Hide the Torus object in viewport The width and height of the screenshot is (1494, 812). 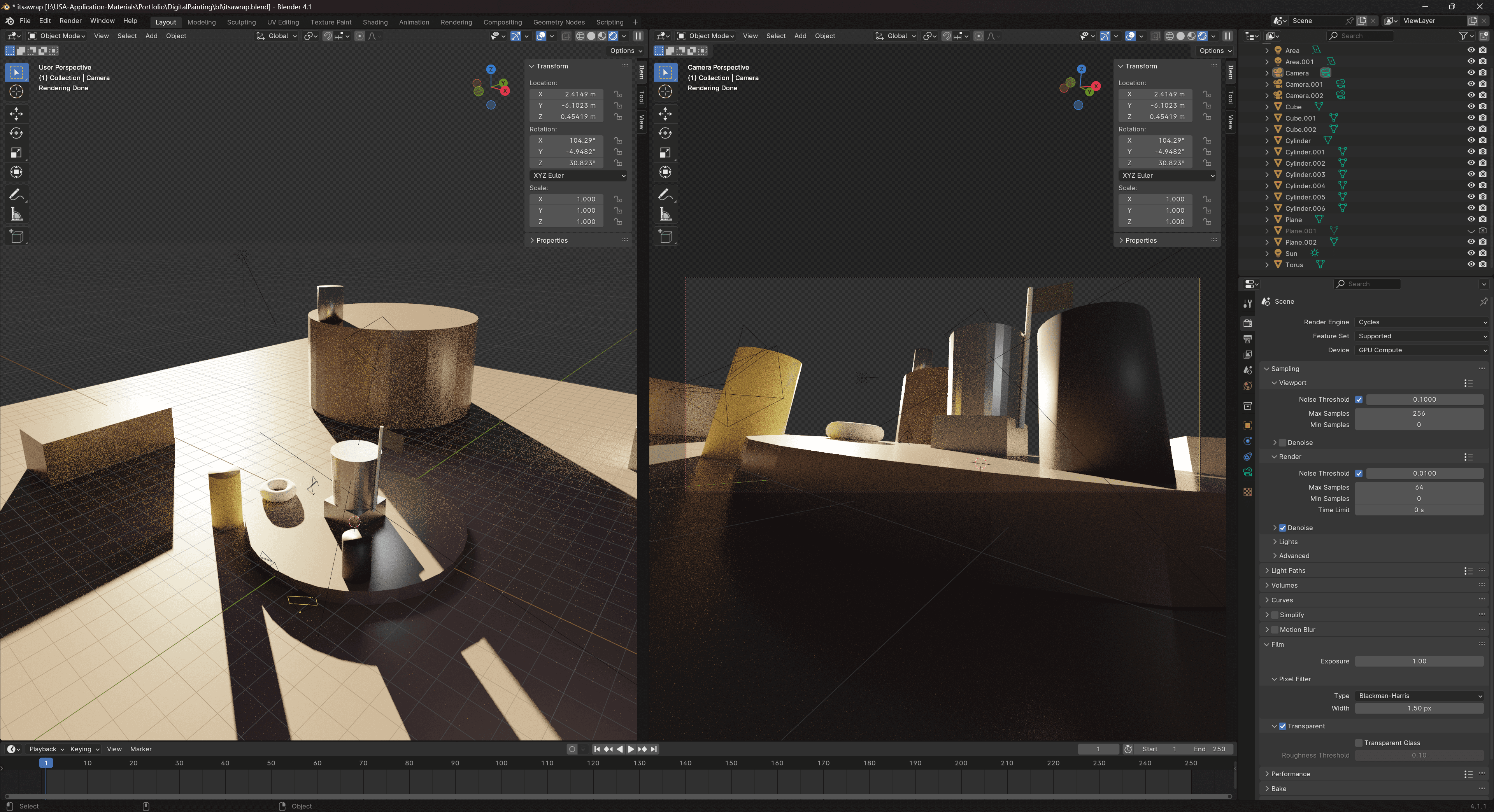click(1471, 264)
